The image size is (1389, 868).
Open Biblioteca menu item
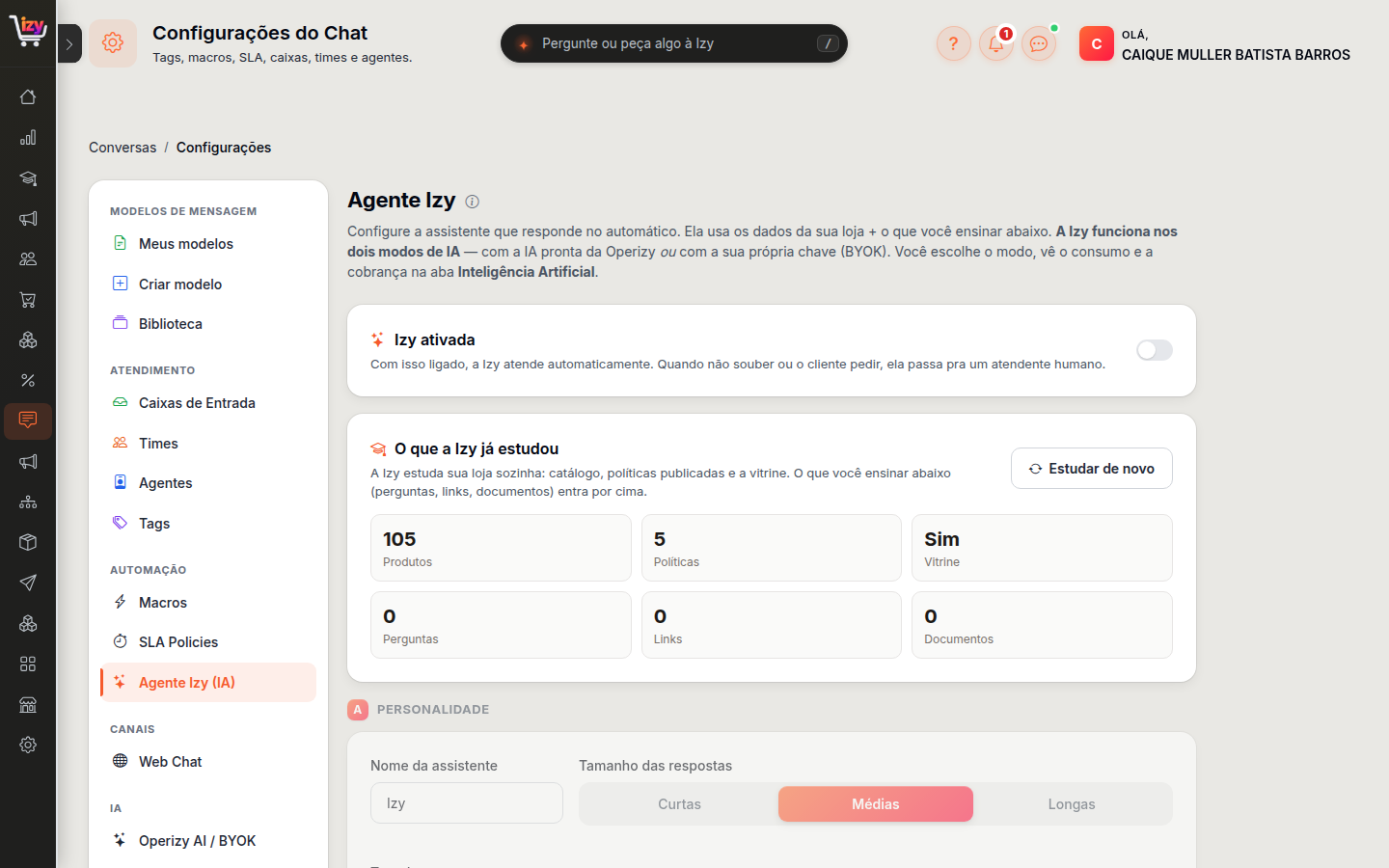click(x=208, y=324)
